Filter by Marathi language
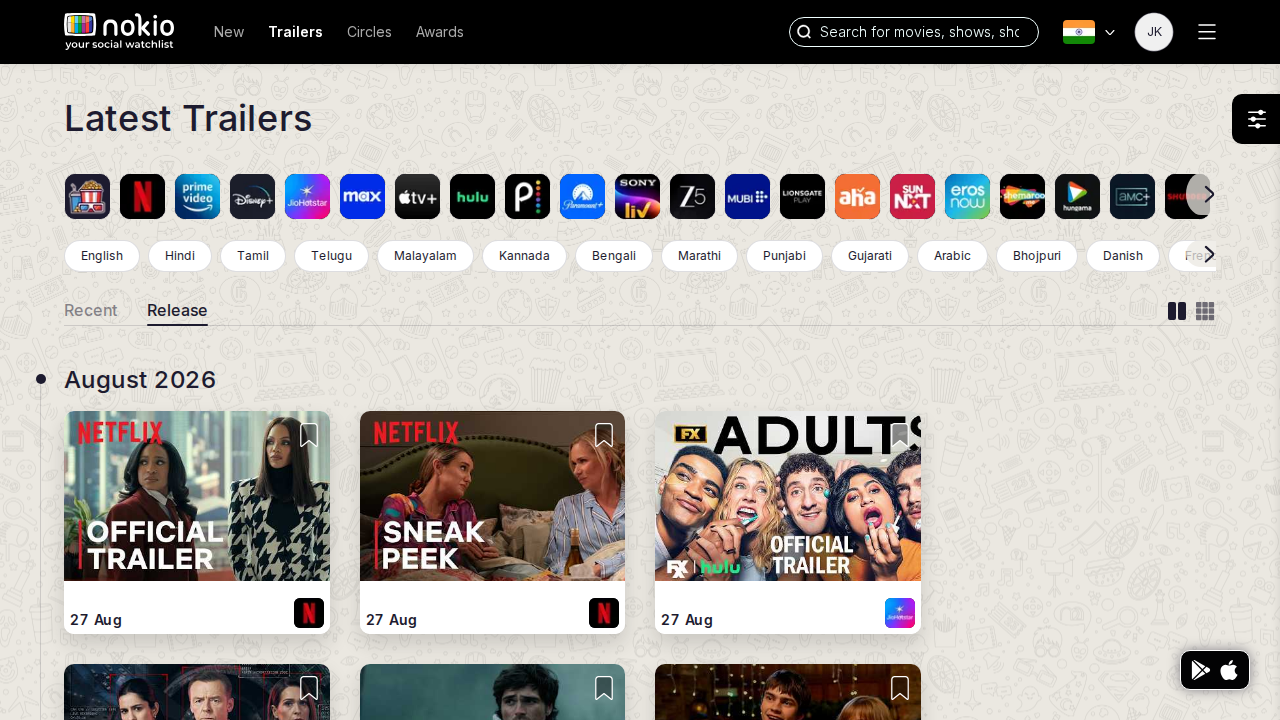Screen dimensions: 1280x720 click(699, 256)
